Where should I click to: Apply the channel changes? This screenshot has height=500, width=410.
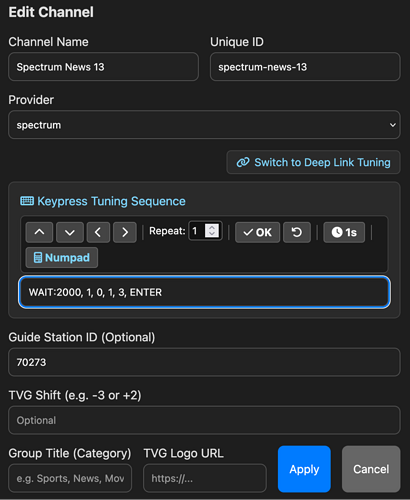point(304,469)
